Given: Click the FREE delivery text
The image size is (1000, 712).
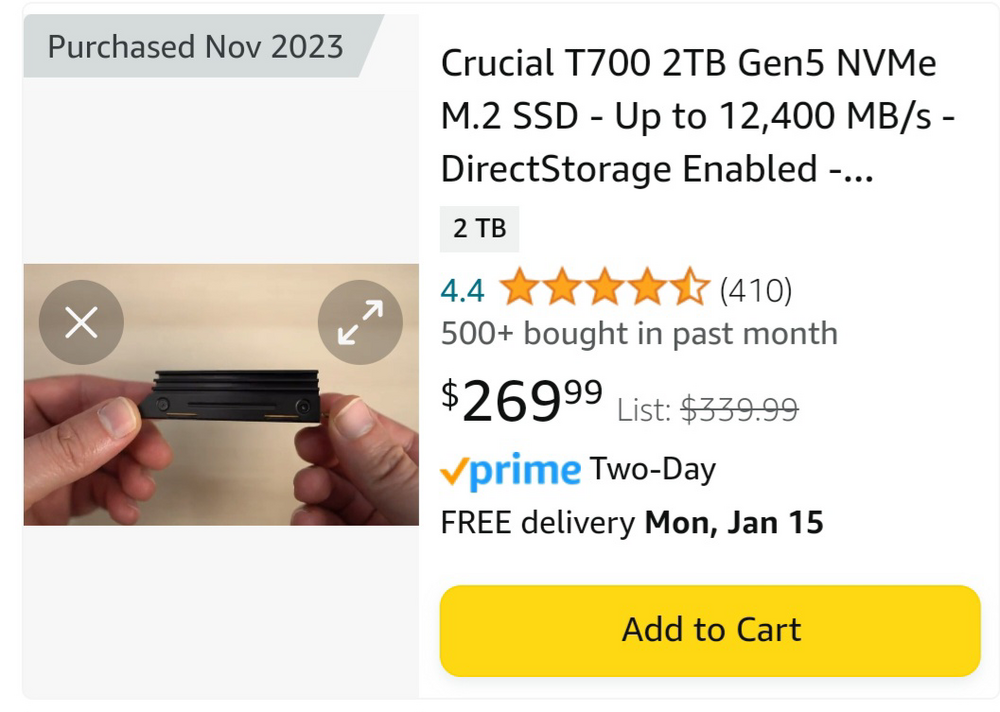Looking at the screenshot, I should [x=538, y=522].
